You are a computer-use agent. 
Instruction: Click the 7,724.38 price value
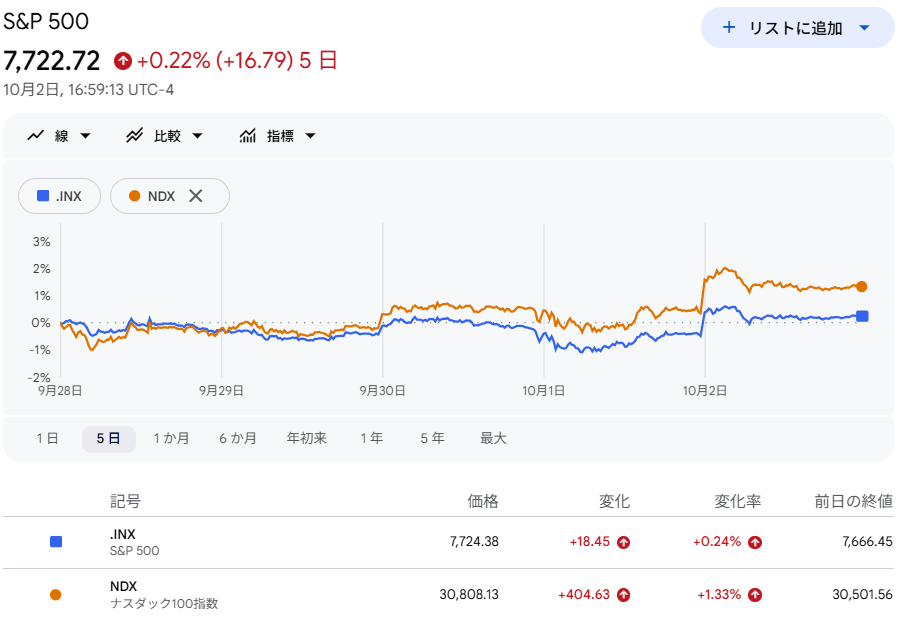point(474,541)
